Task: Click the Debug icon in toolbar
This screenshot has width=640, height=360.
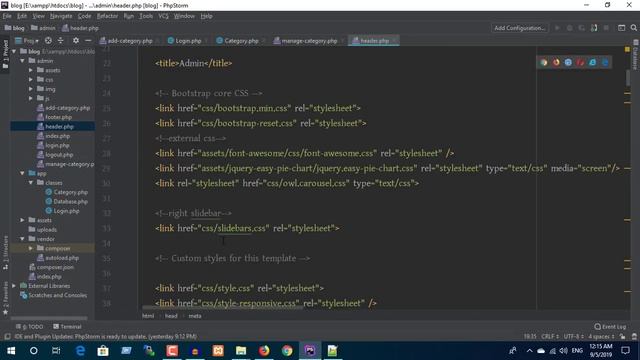Action: [x=569, y=28]
